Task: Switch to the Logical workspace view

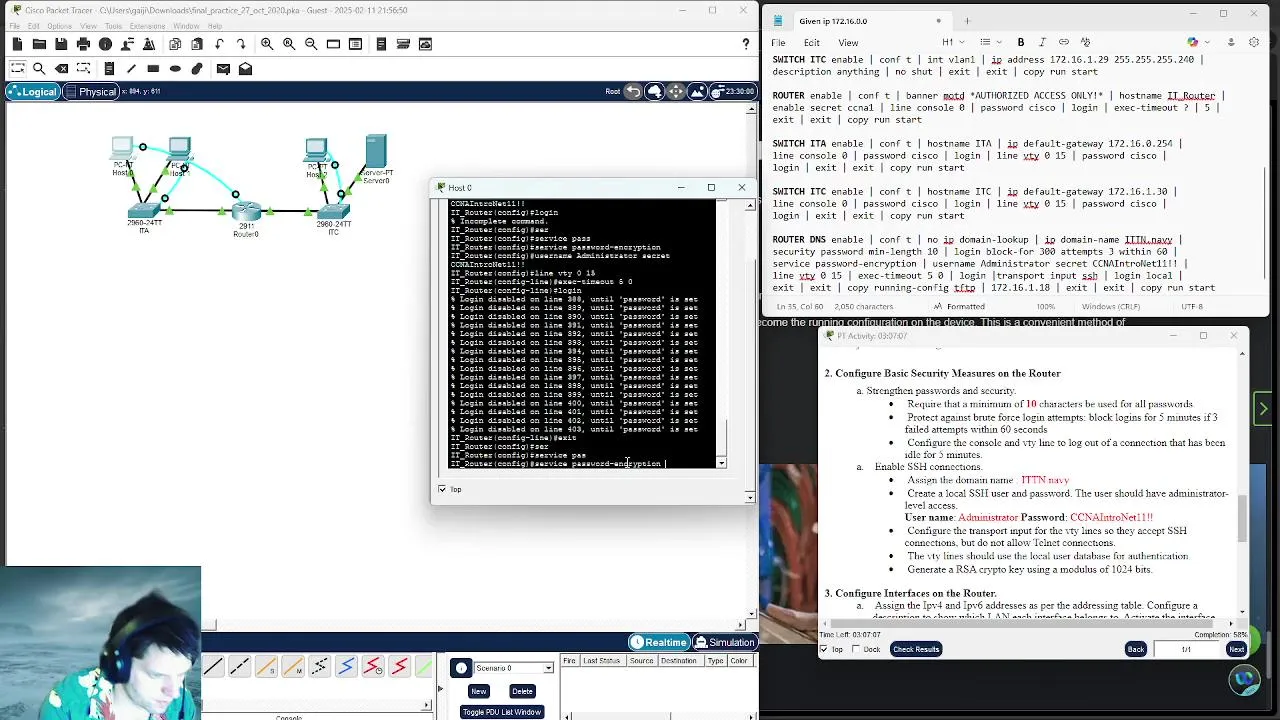Action: point(32,92)
